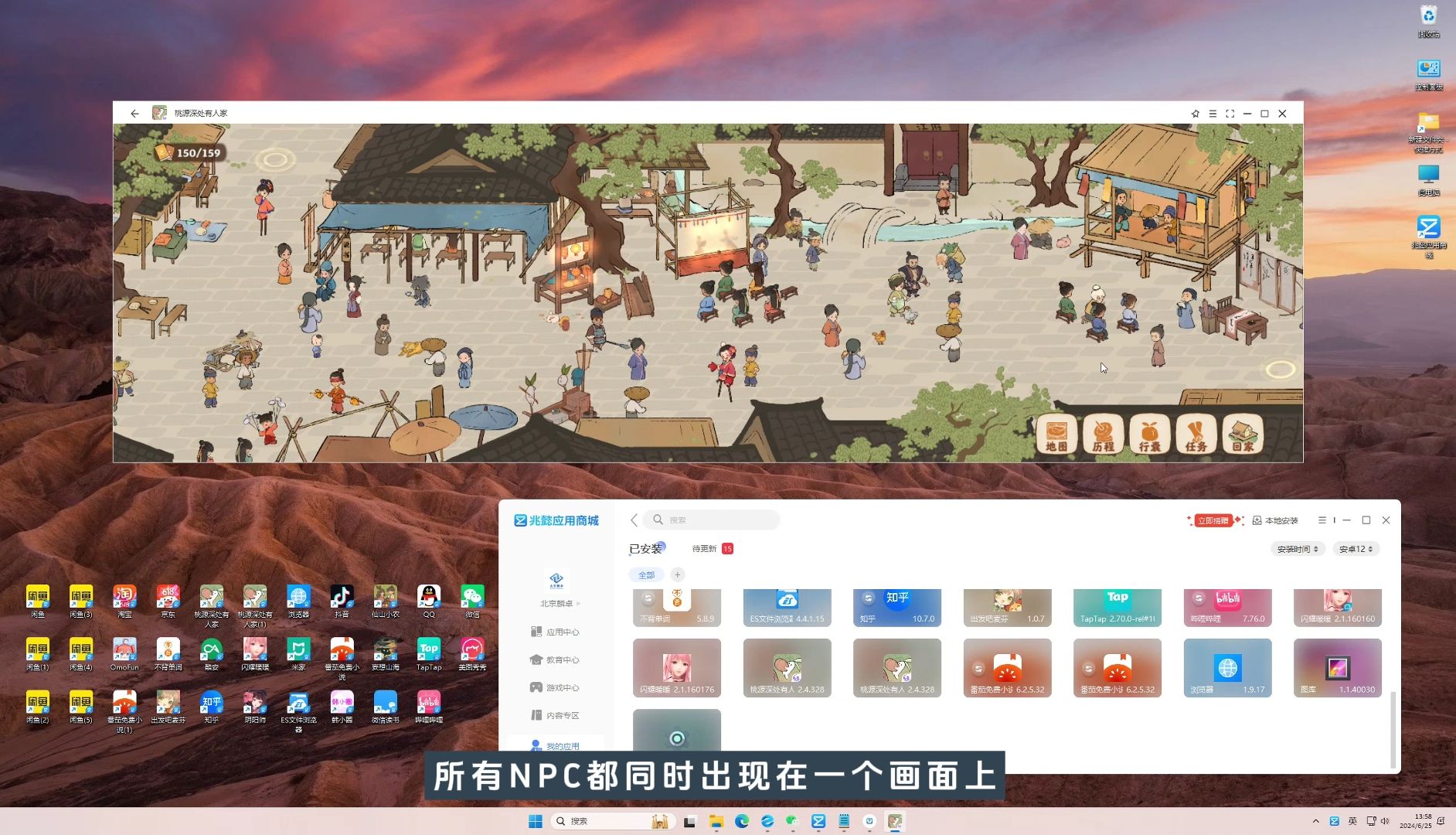Open the 知乎 10.7.0 installed app tile
1456x835 pixels.
tap(897, 608)
